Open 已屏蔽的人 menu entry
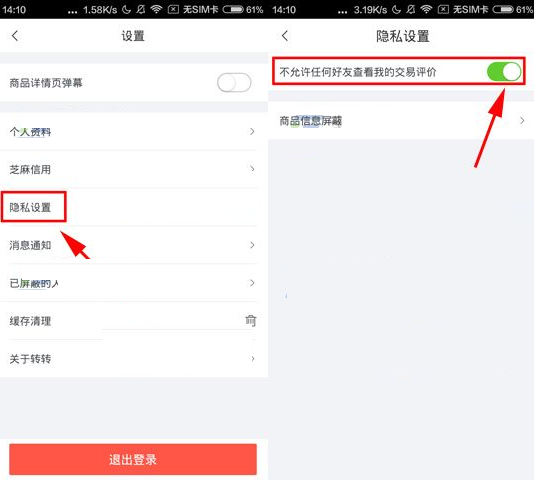This screenshot has width=534, height=481. (x=134, y=283)
